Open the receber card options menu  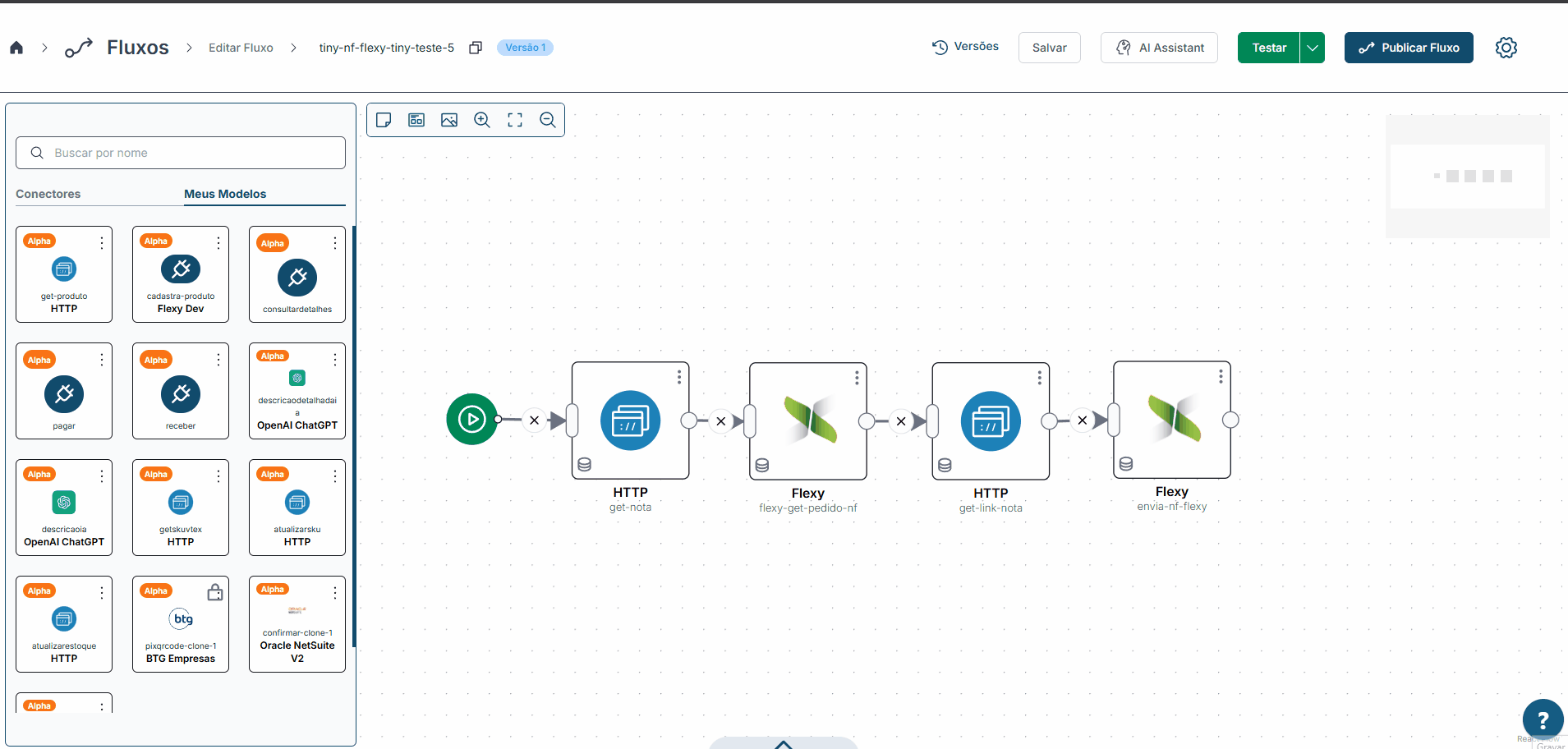(218, 360)
